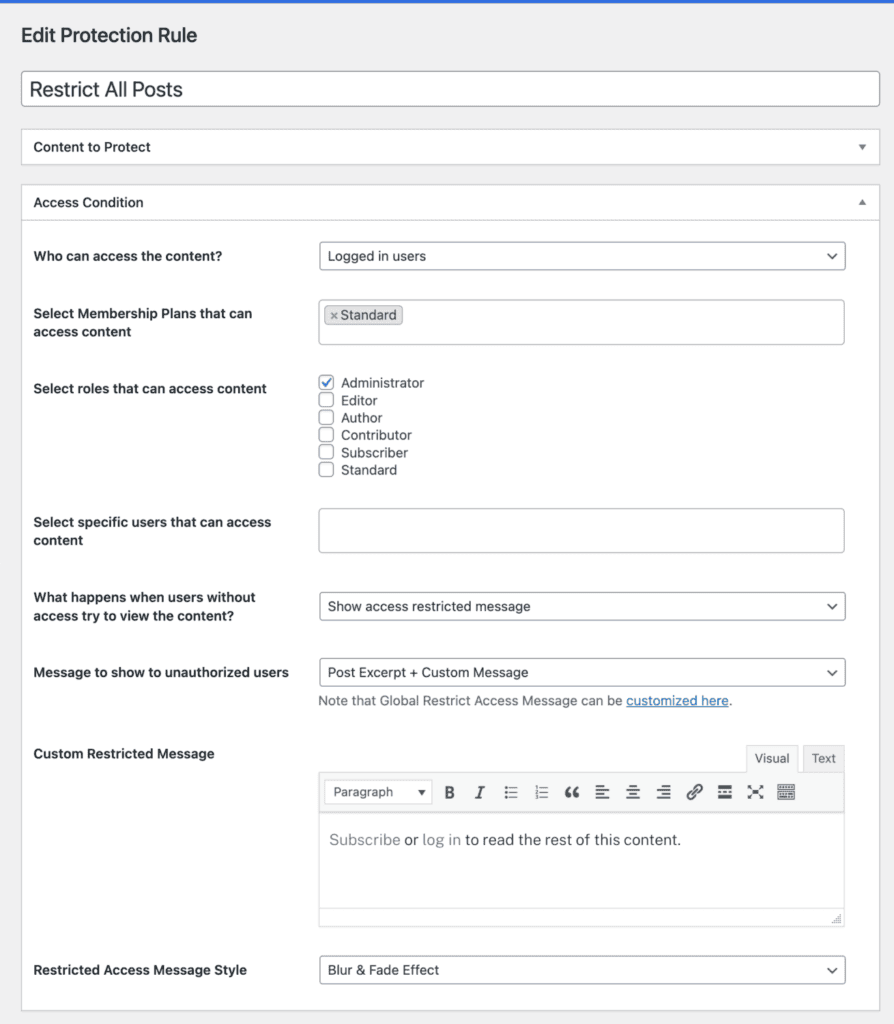894x1024 pixels.
Task: Apply italic formatting in the message editor
Action: [479, 792]
